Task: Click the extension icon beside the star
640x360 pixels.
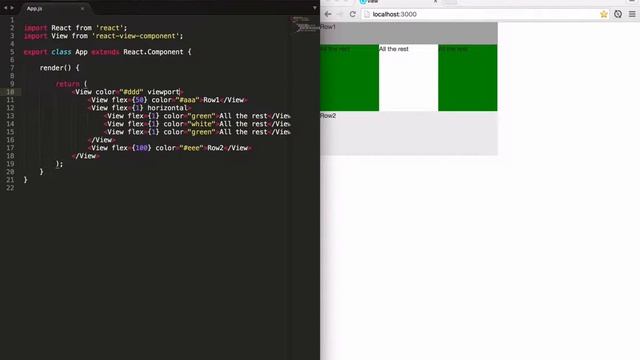Action: click(618, 14)
